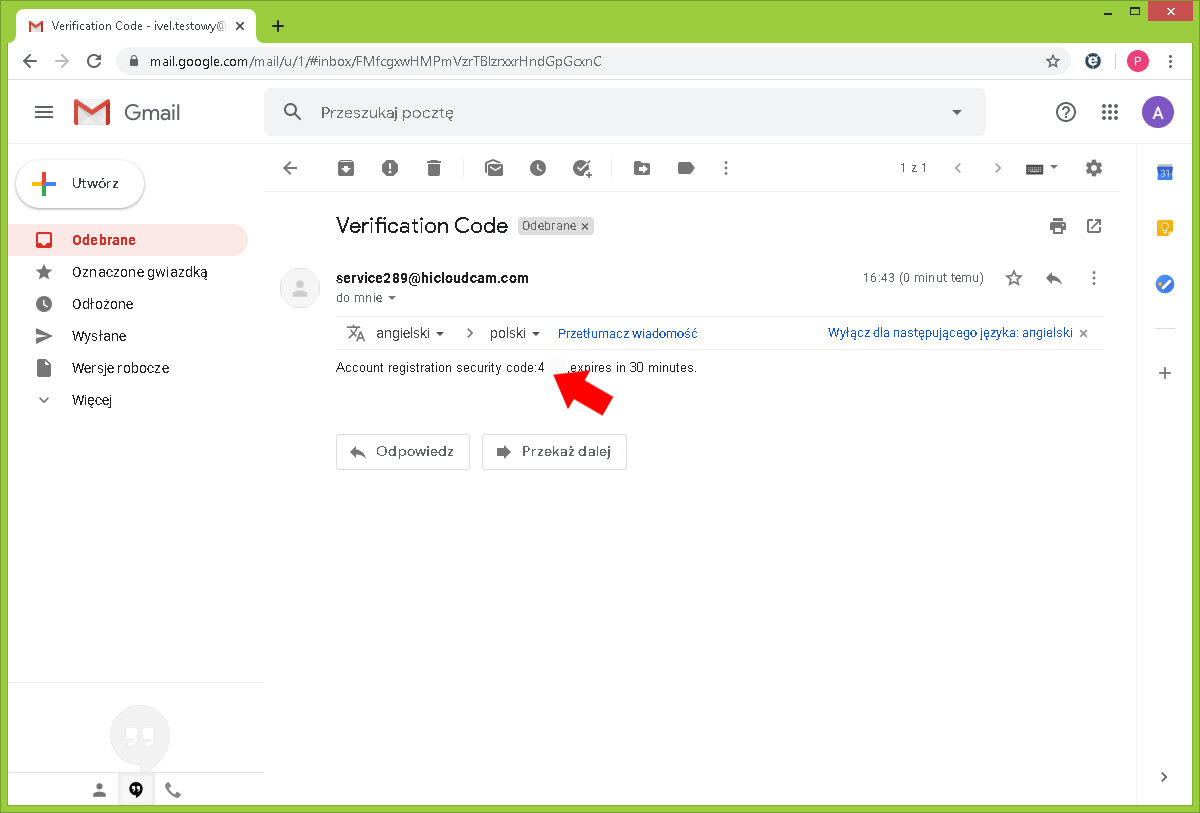
Task: Snooze the email with the clock icon
Action: coord(538,168)
